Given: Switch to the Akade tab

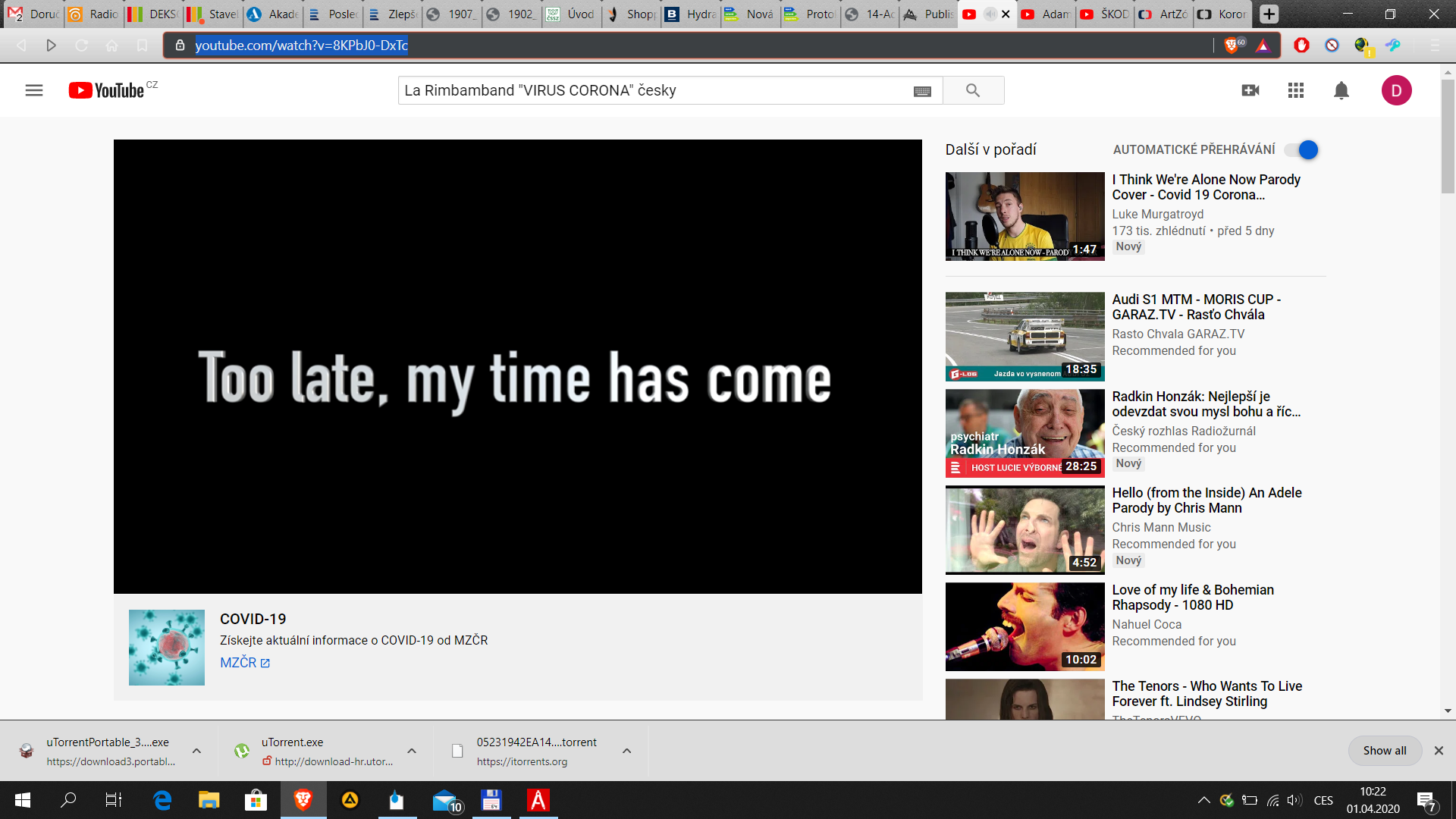Looking at the screenshot, I should 272,14.
